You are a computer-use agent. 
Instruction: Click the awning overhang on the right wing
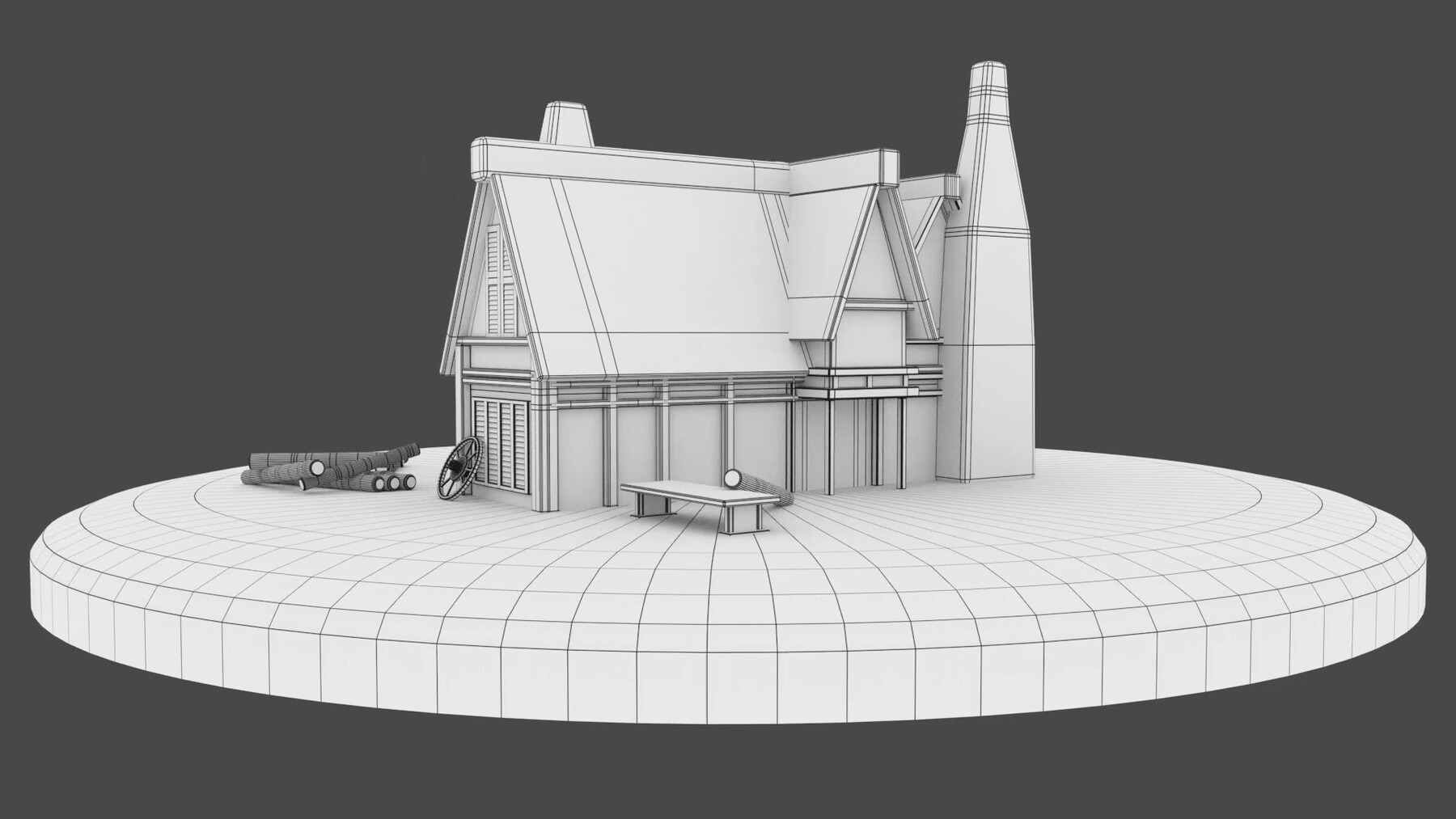(x=882, y=388)
